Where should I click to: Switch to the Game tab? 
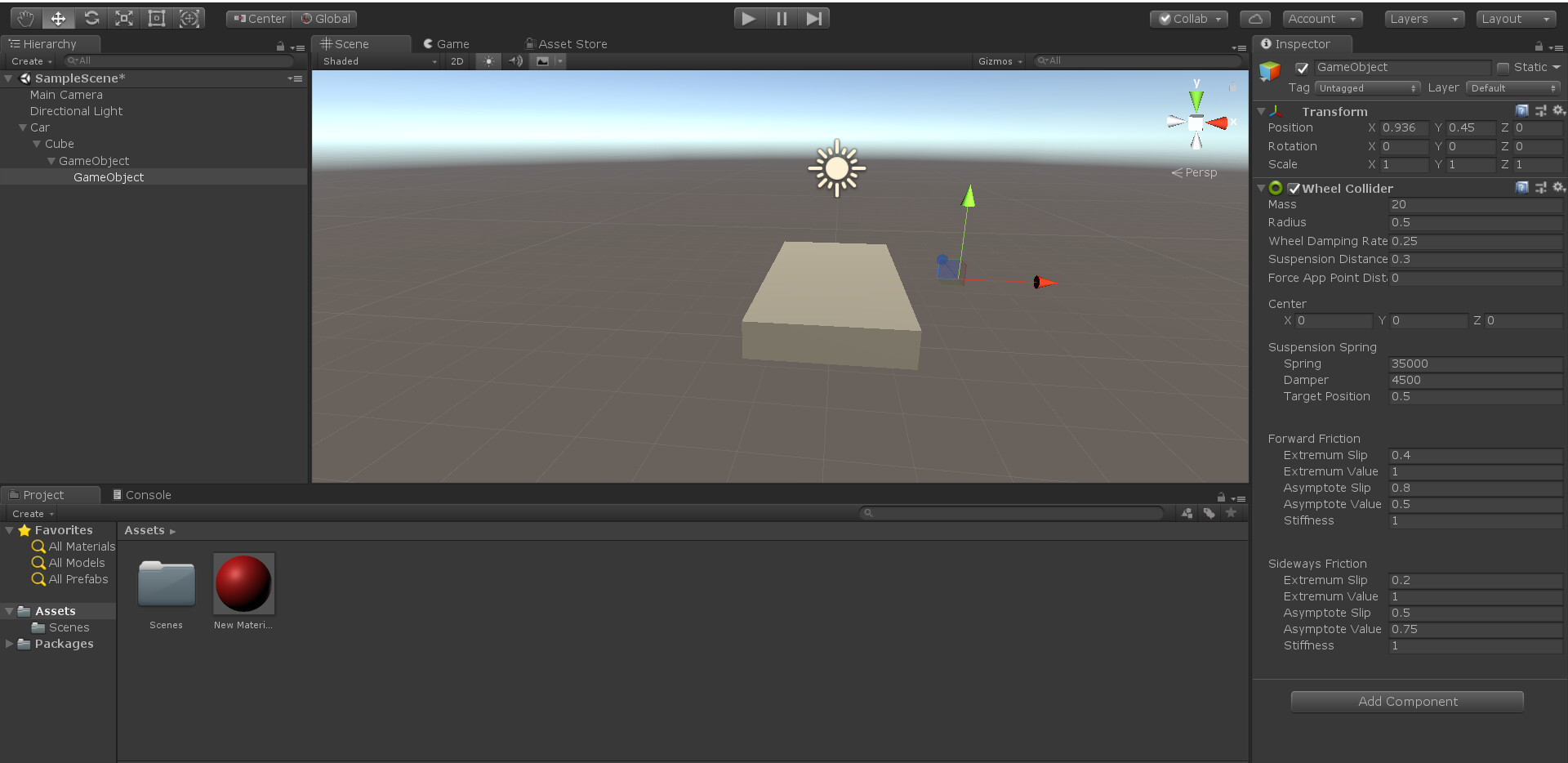[x=446, y=44]
